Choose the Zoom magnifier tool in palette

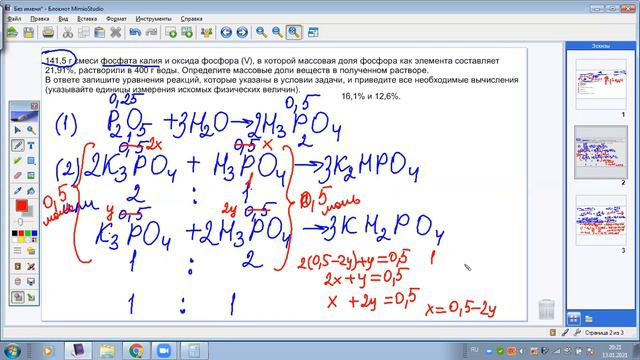(x=31, y=130)
